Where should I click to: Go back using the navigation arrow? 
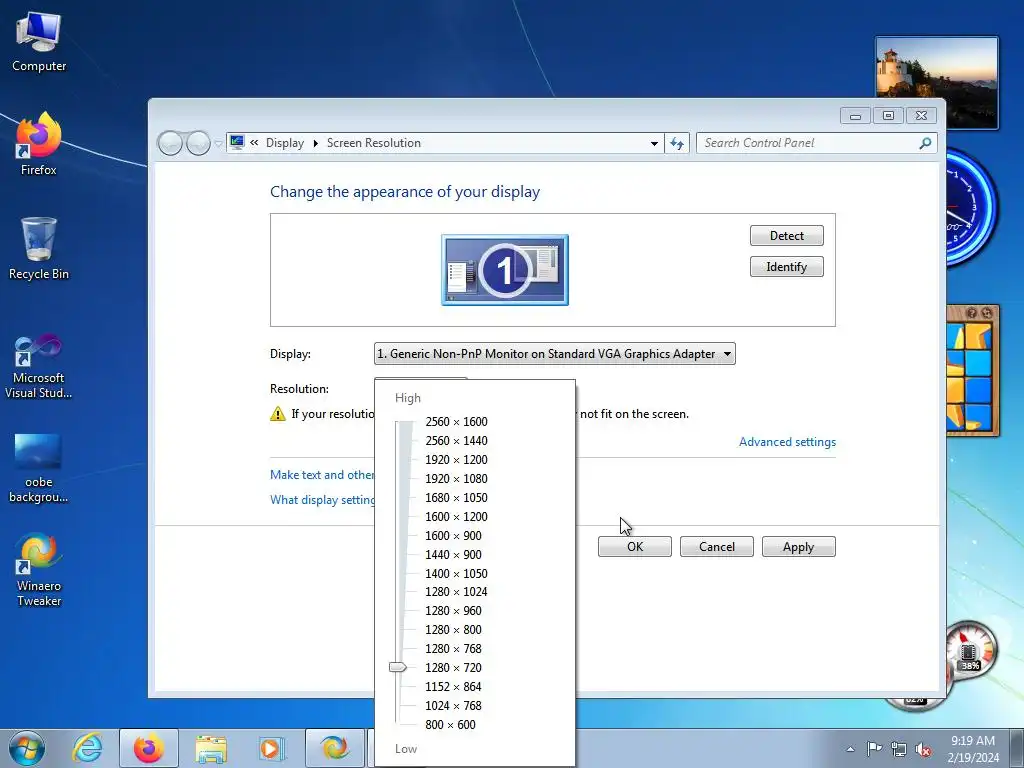point(170,143)
